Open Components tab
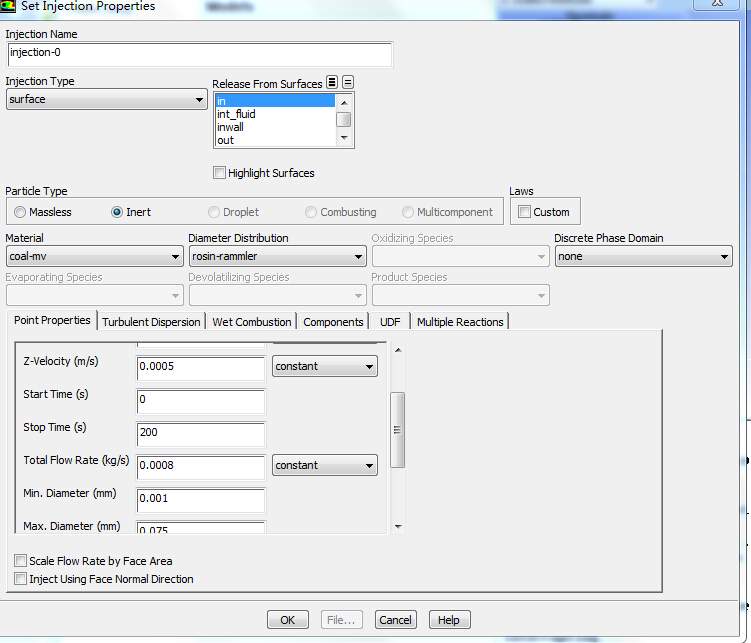The width and height of the screenshot is (751, 643). 333,322
